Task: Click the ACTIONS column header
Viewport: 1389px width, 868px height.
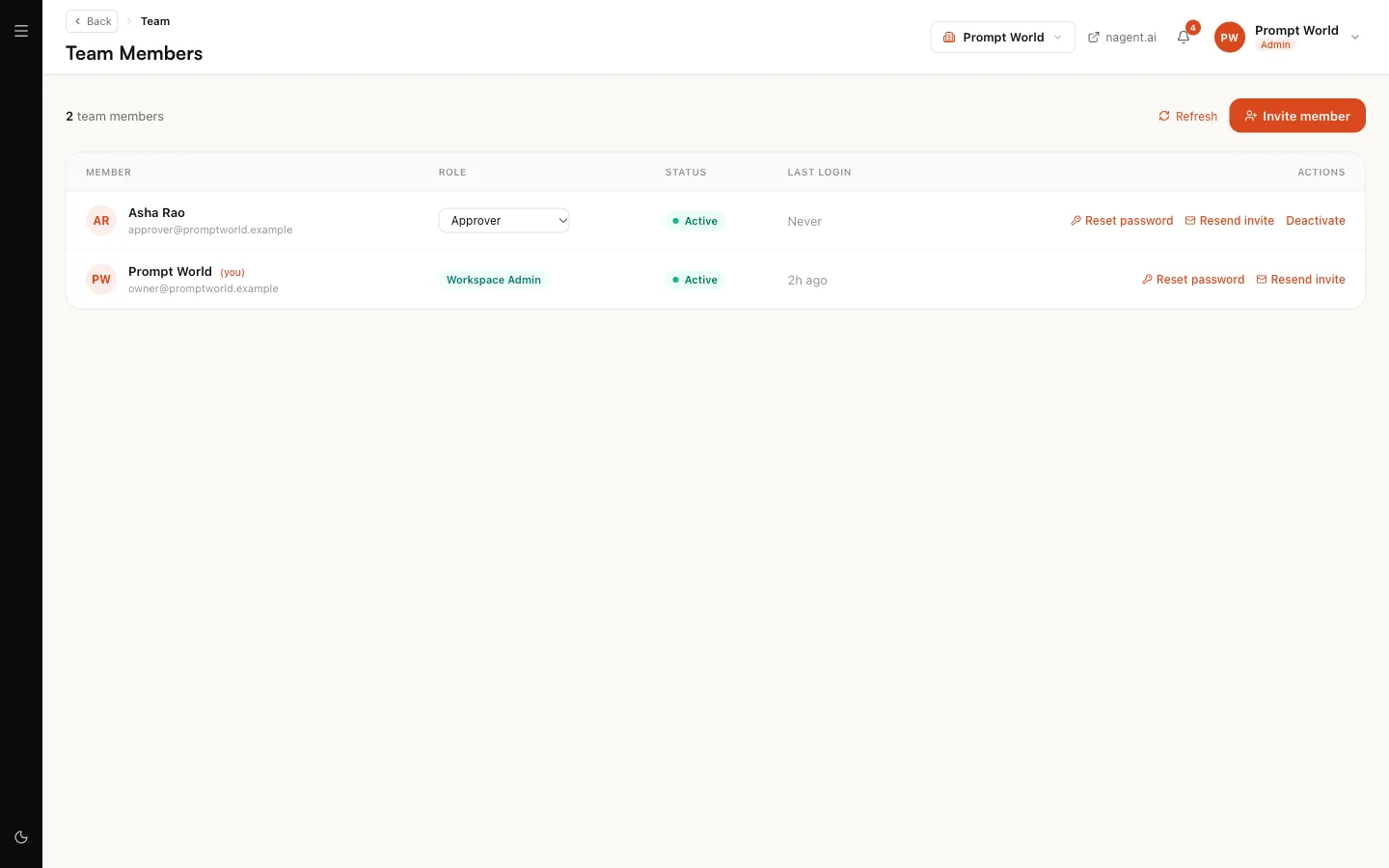Action: pos(1321,173)
